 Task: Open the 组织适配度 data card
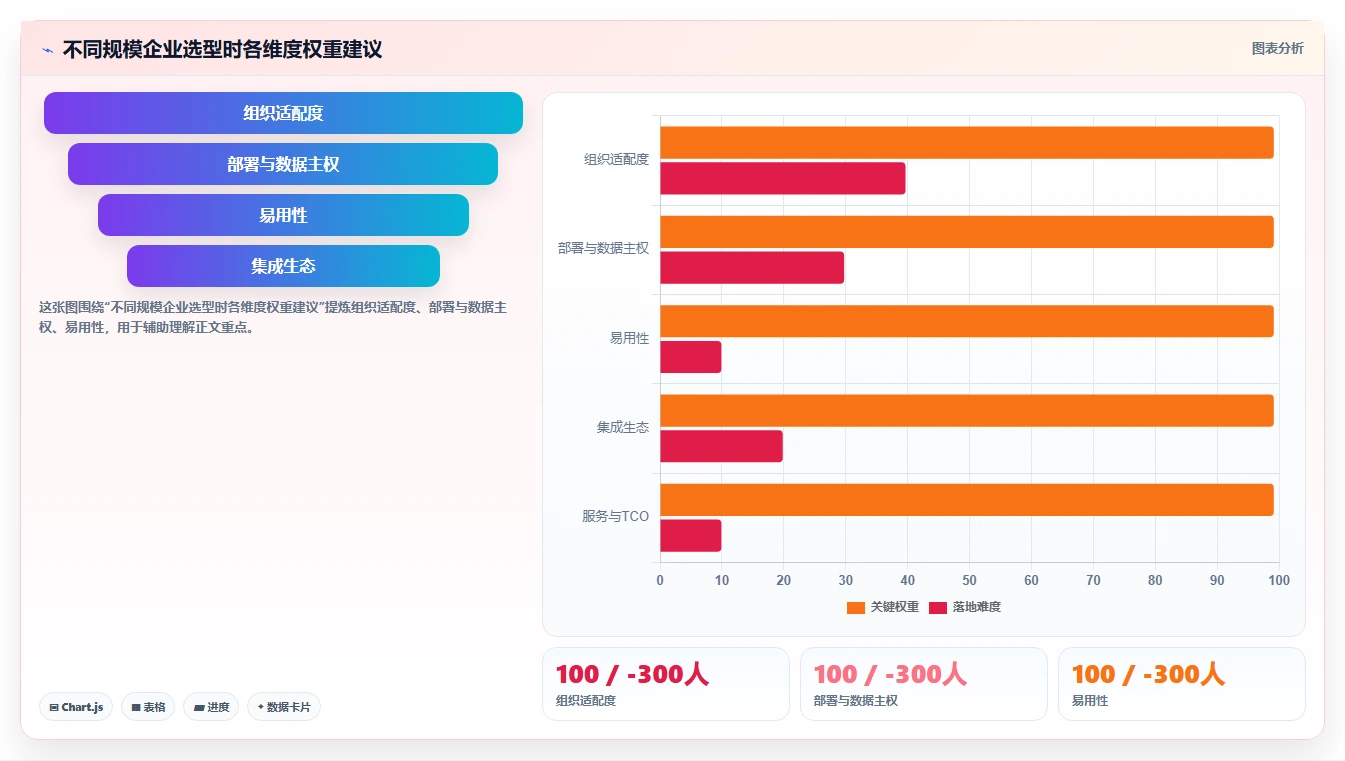pos(666,684)
